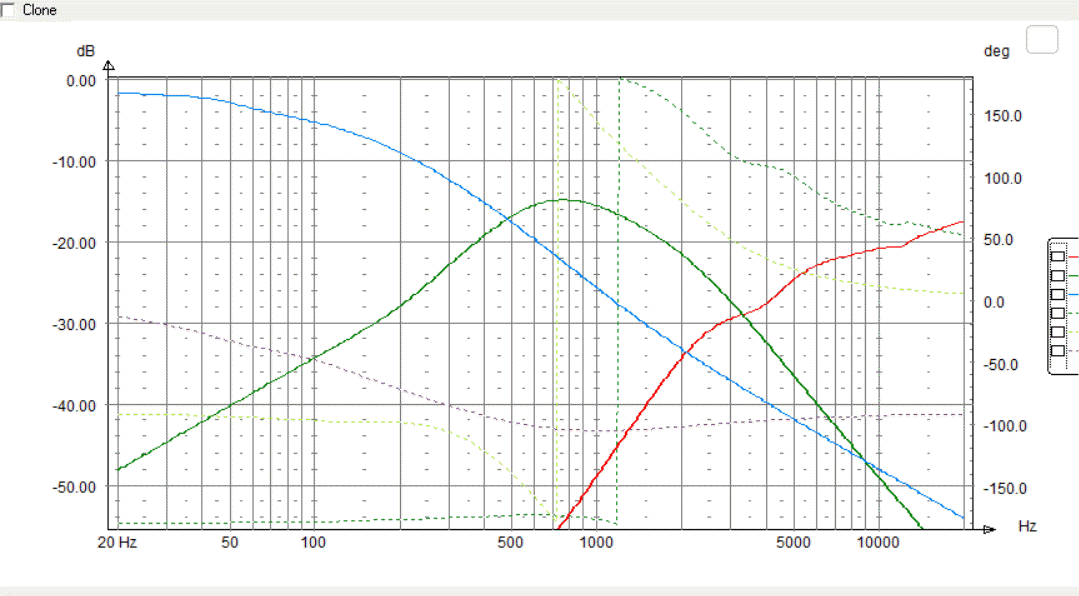Screen dimensions: 1079x596
Task: Toggle the purple dashed curve legend checkbox
Action: [x=1058, y=350]
